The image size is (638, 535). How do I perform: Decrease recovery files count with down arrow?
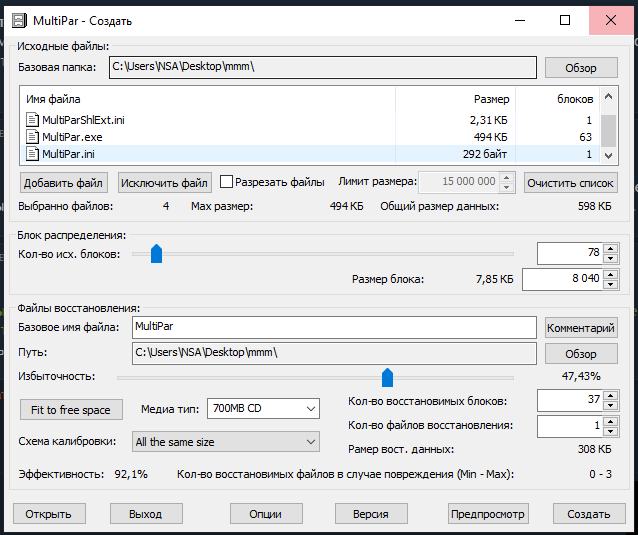tap(610, 431)
